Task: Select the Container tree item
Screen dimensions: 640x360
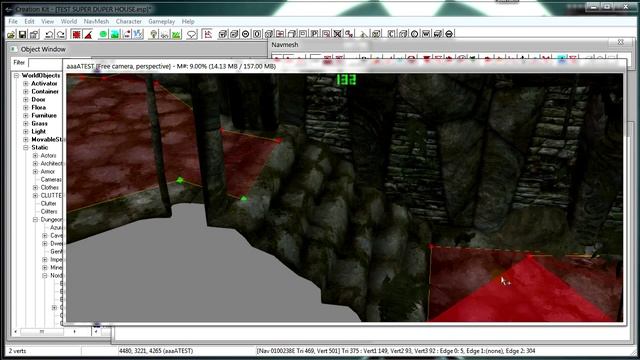Action: point(45,91)
